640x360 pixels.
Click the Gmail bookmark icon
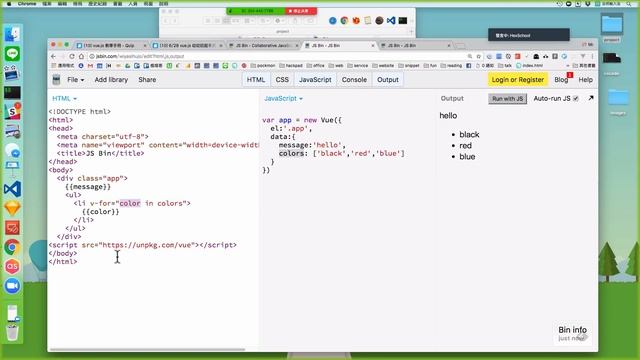89,65
